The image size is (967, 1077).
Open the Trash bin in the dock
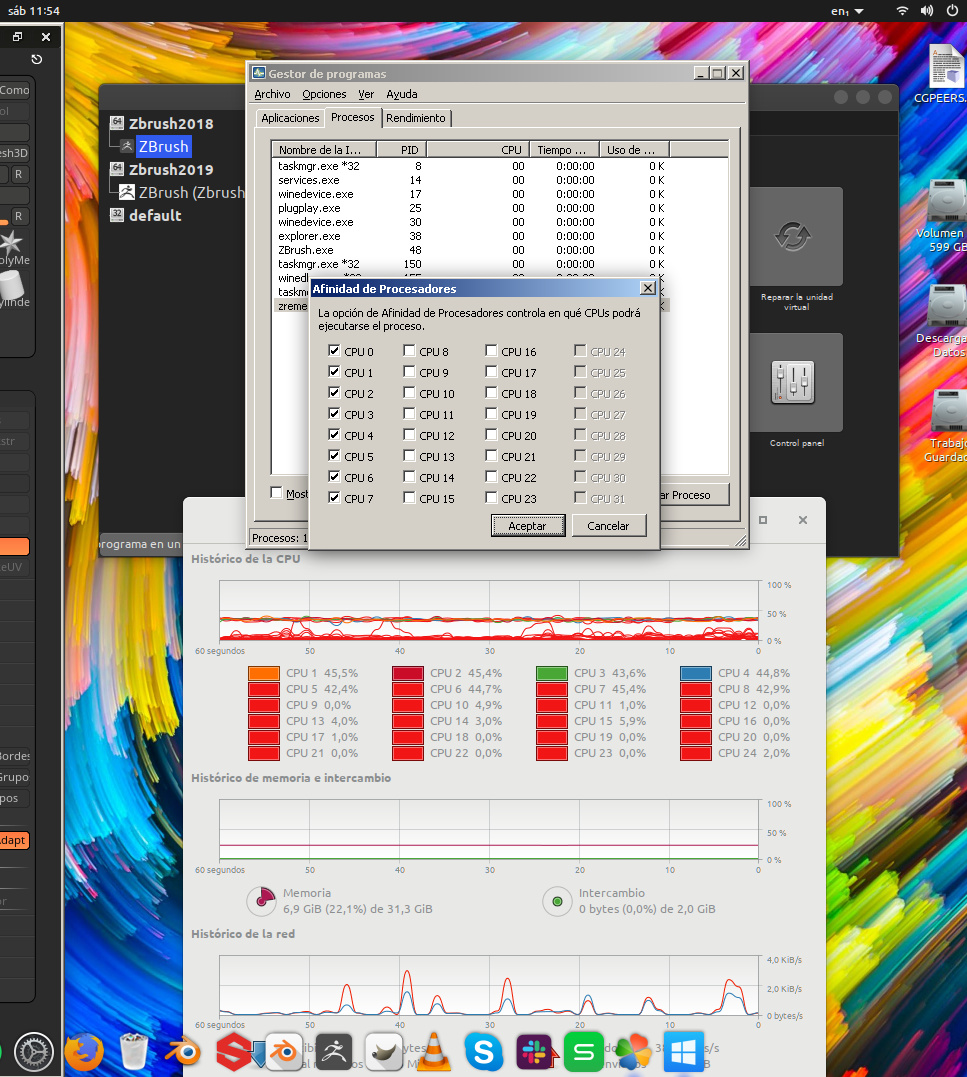click(134, 1052)
